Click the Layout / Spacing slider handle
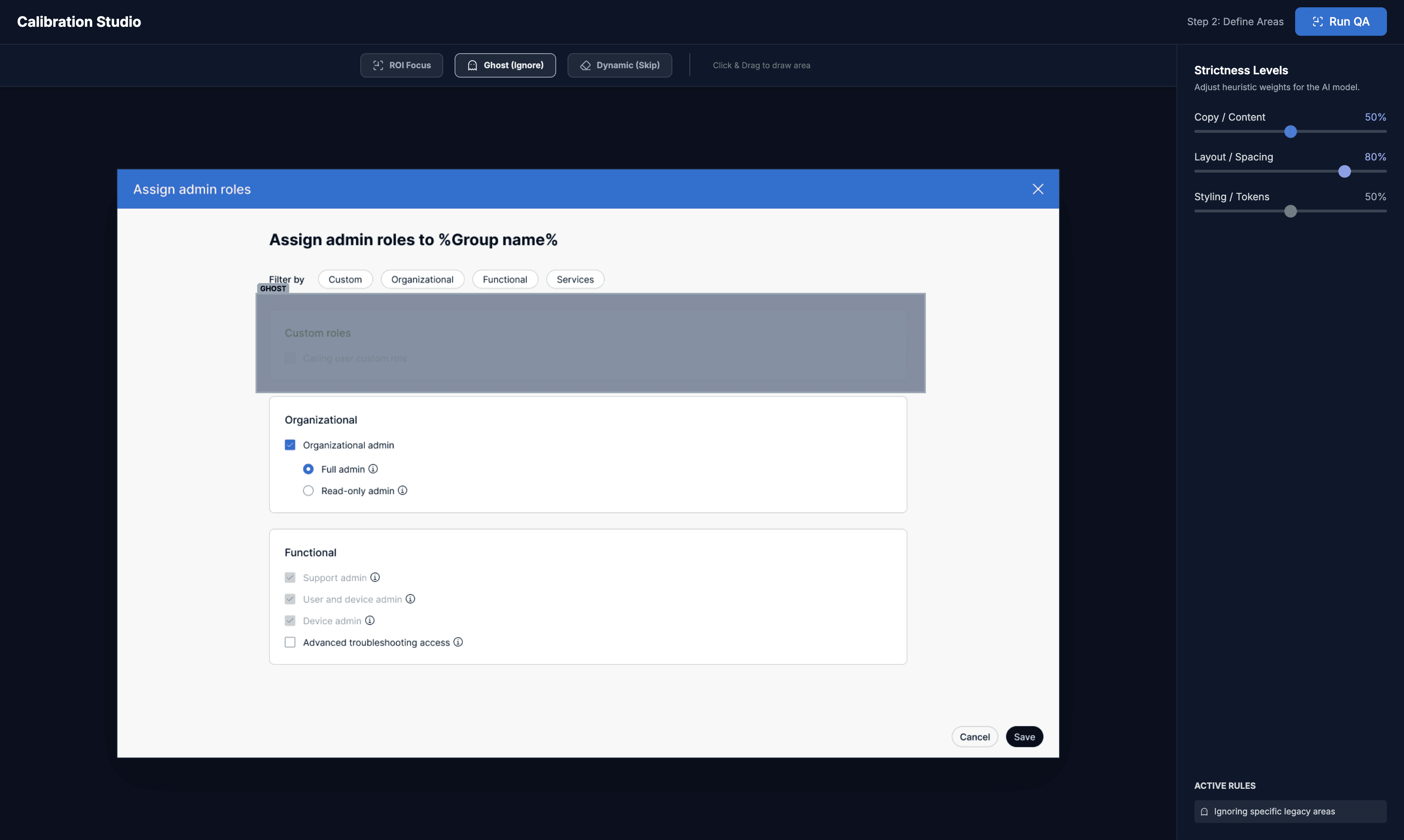1404x840 pixels. click(1344, 171)
